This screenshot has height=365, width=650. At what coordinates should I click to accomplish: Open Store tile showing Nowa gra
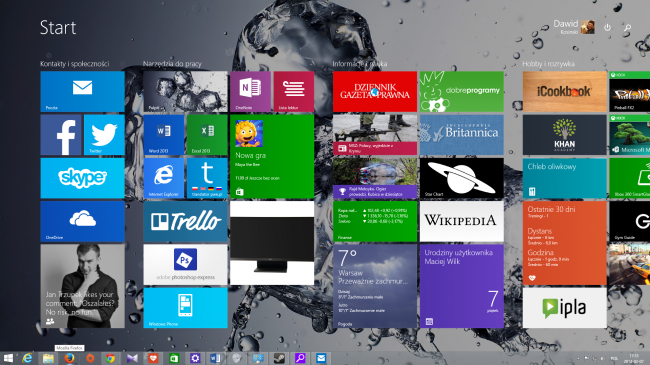coord(272,156)
